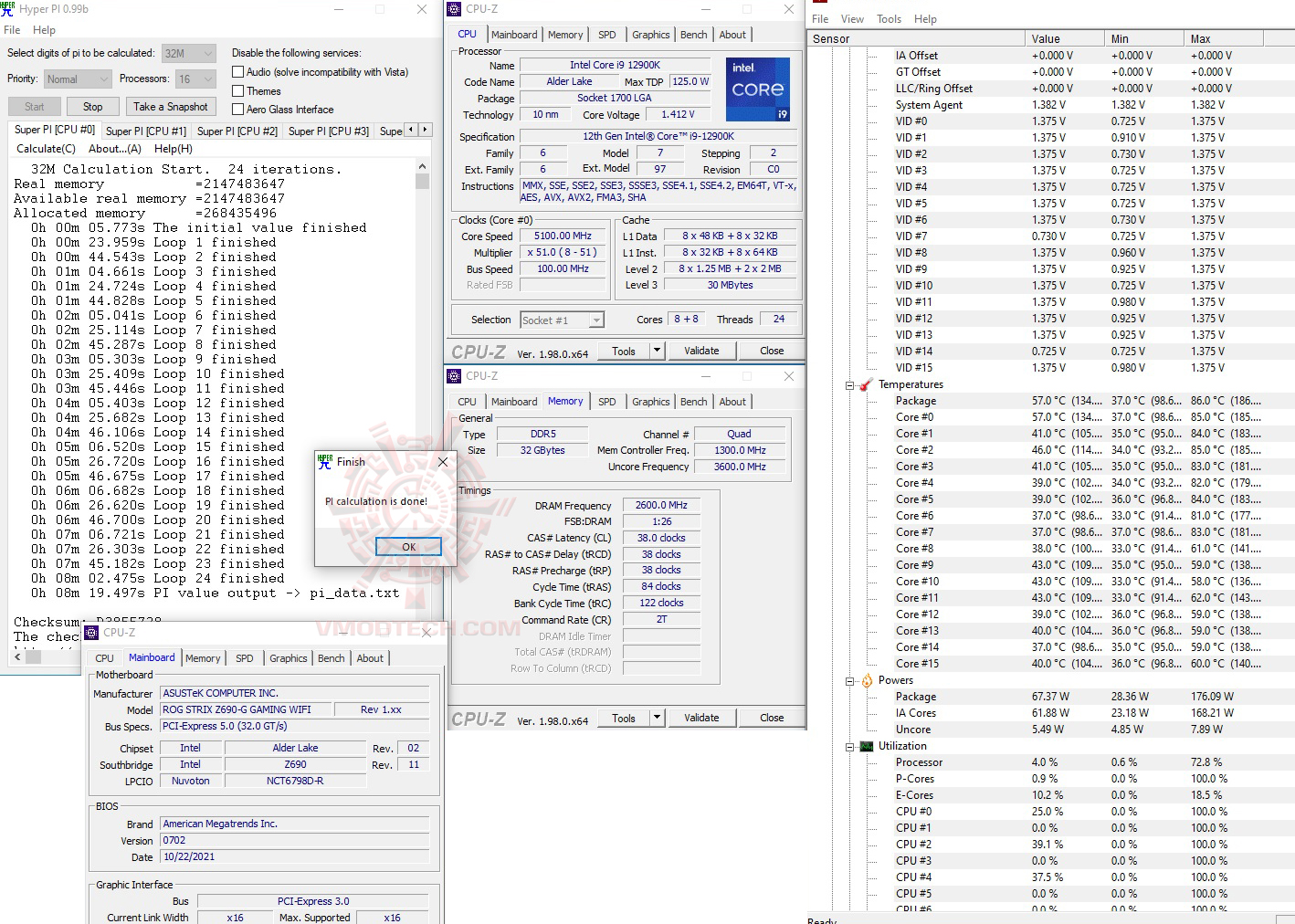The width and height of the screenshot is (1295, 924).
Task: Click the CPU-Z icon in the Mainboard window title
Action: [91, 633]
